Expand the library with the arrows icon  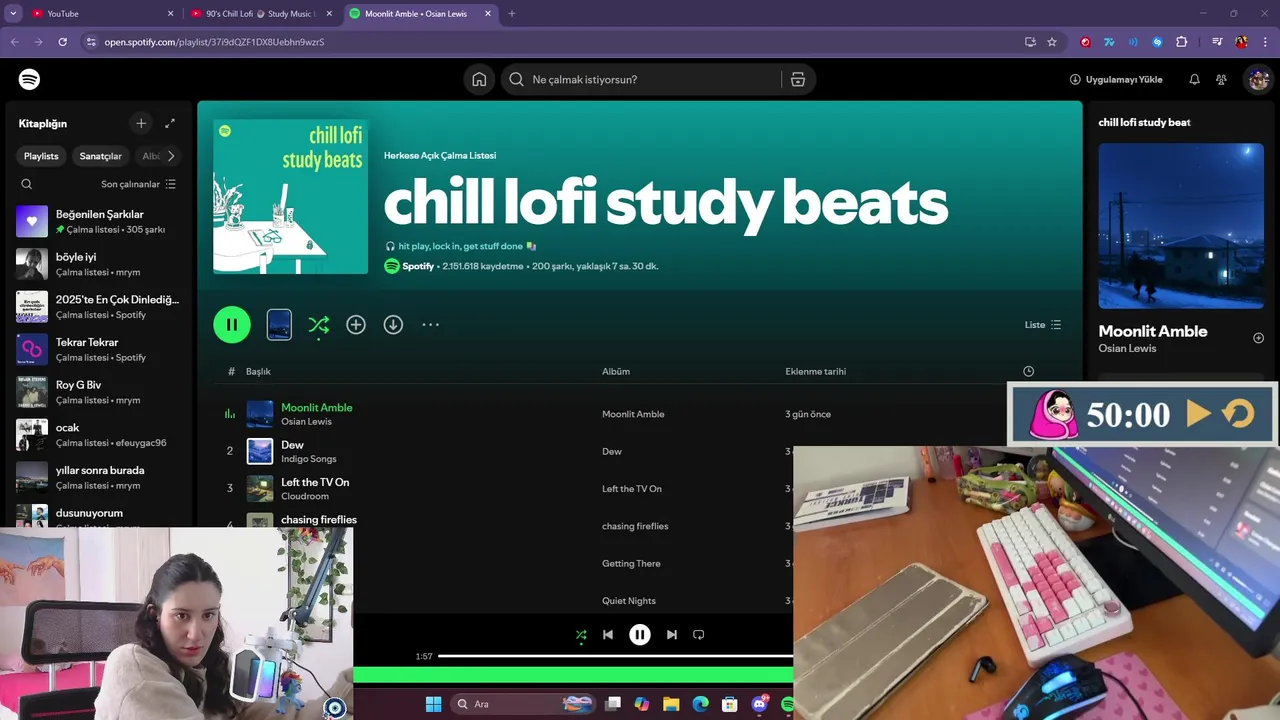pyautogui.click(x=170, y=123)
